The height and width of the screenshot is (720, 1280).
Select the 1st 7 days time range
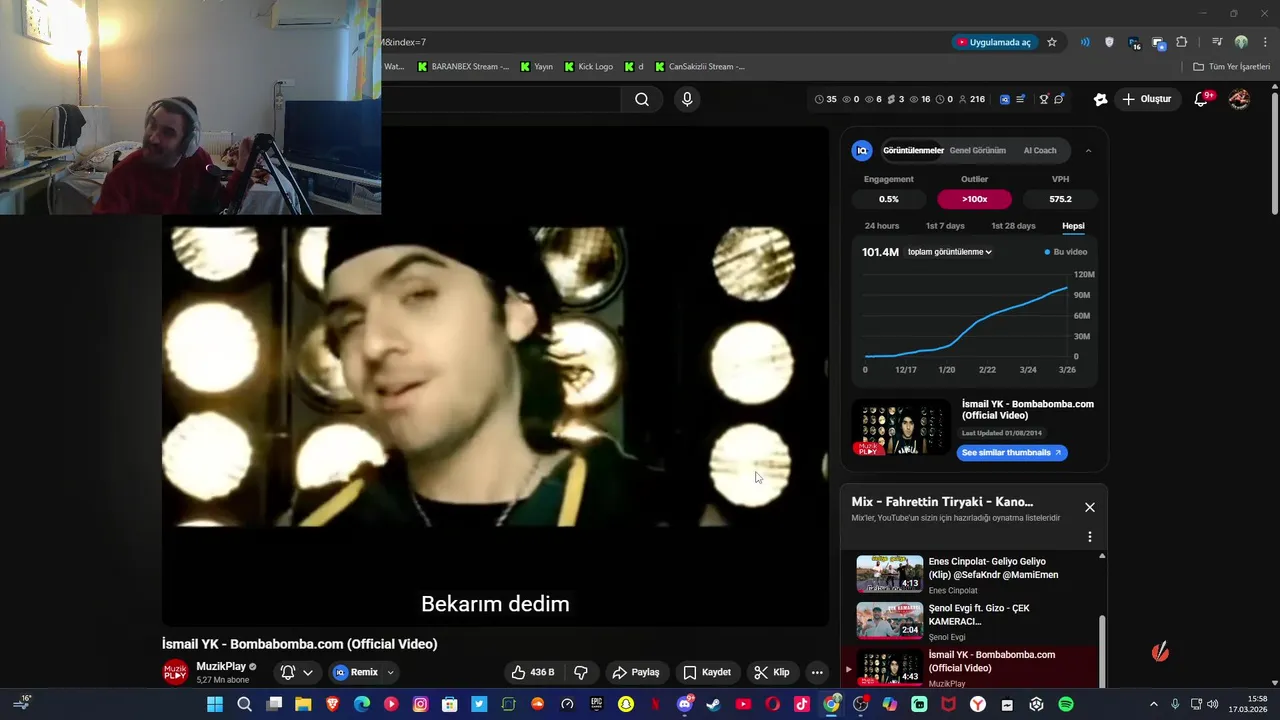click(x=945, y=226)
